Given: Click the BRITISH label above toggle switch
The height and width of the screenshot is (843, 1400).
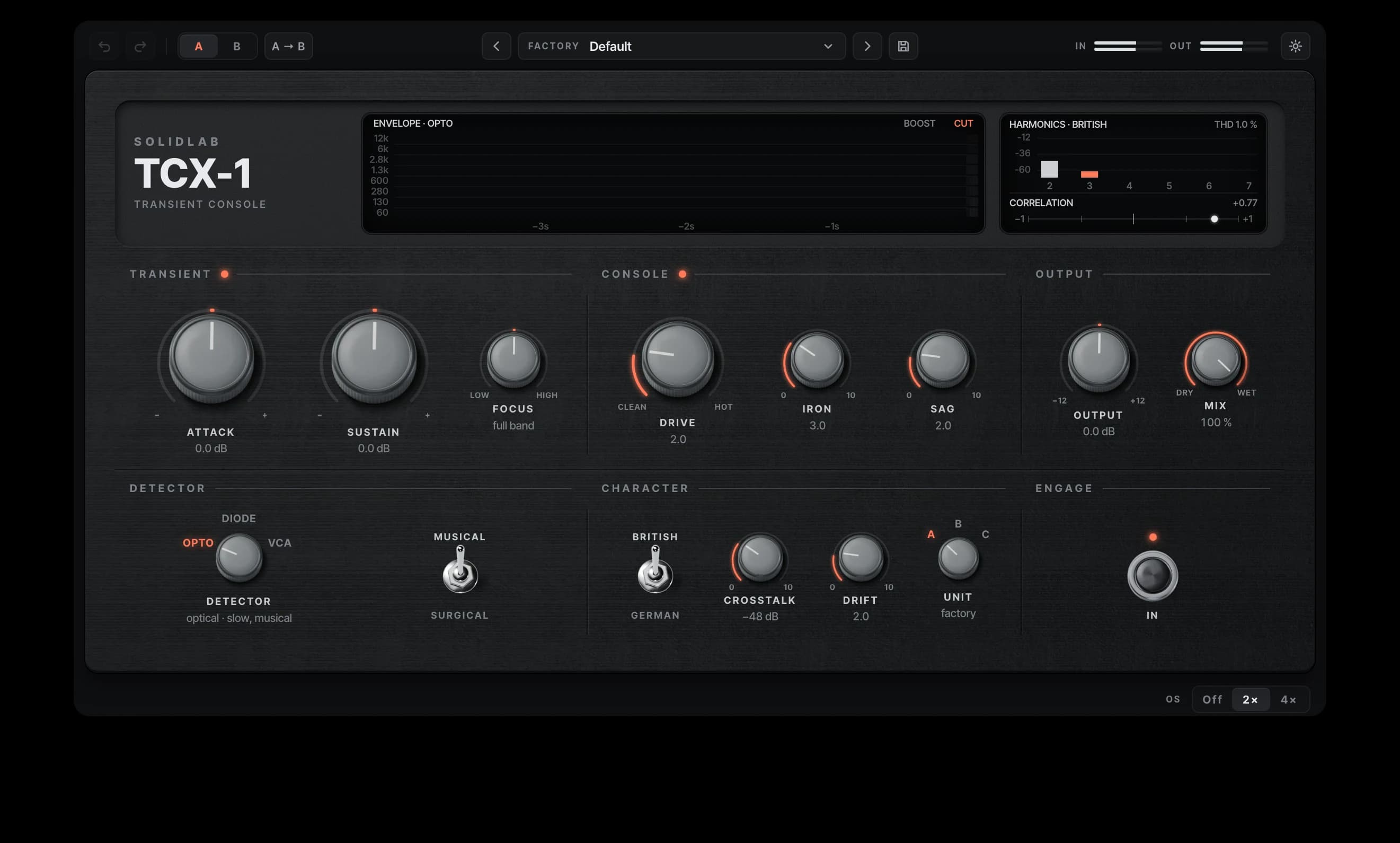Looking at the screenshot, I should click(655, 537).
